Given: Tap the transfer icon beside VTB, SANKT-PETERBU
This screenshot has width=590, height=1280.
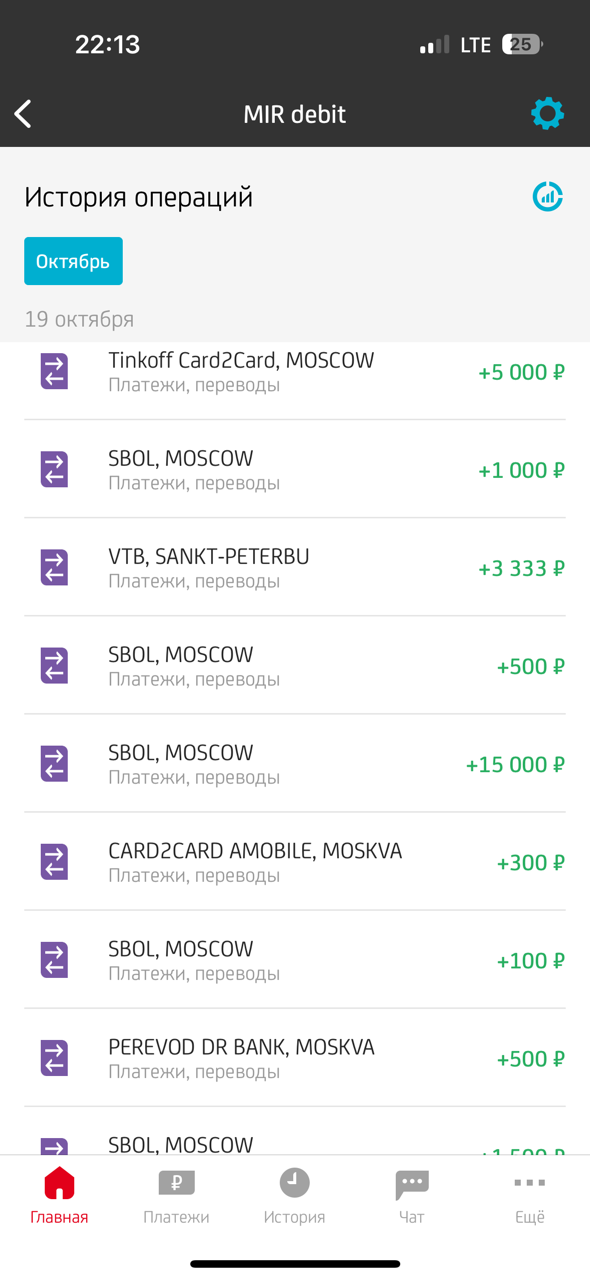Looking at the screenshot, I should (53, 567).
